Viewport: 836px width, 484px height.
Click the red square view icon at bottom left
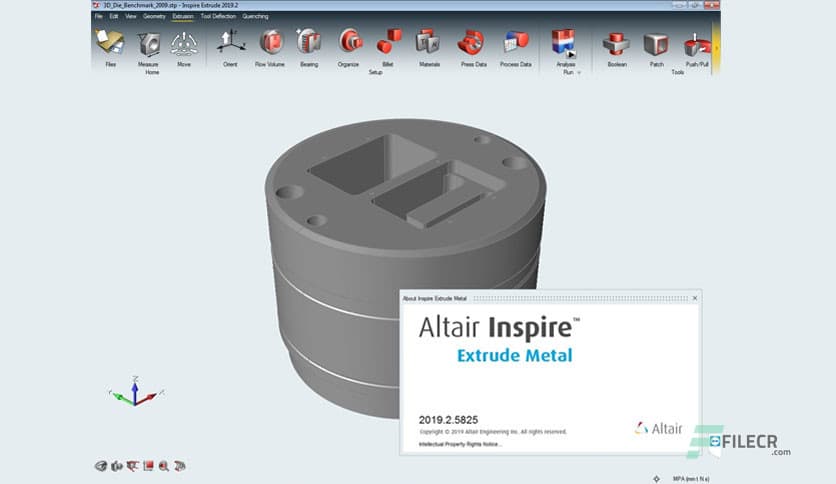[x=148, y=466]
